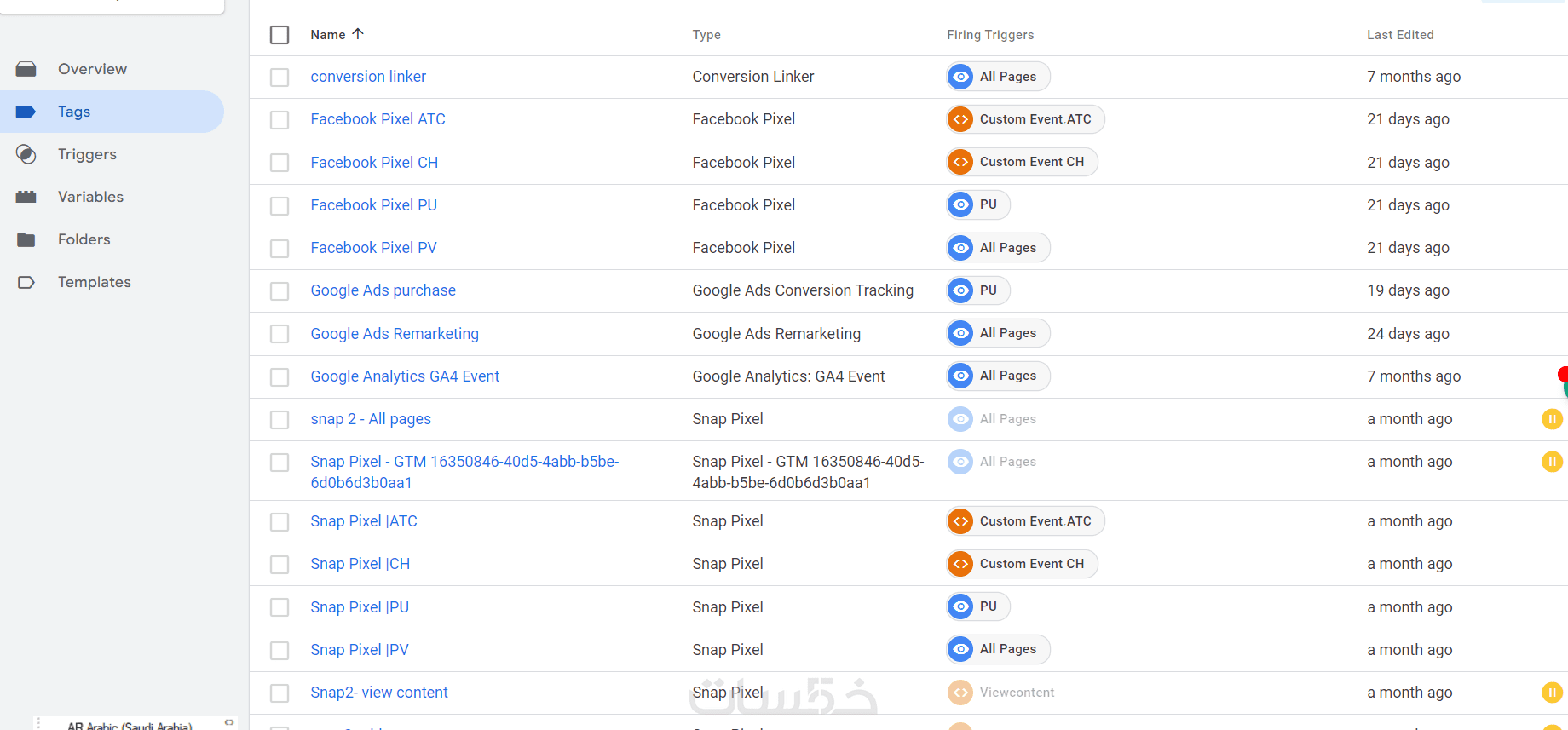Screen dimensions: 1568x730
Task: Open the Facebook Pixel CH tag
Action: (x=374, y=163)
